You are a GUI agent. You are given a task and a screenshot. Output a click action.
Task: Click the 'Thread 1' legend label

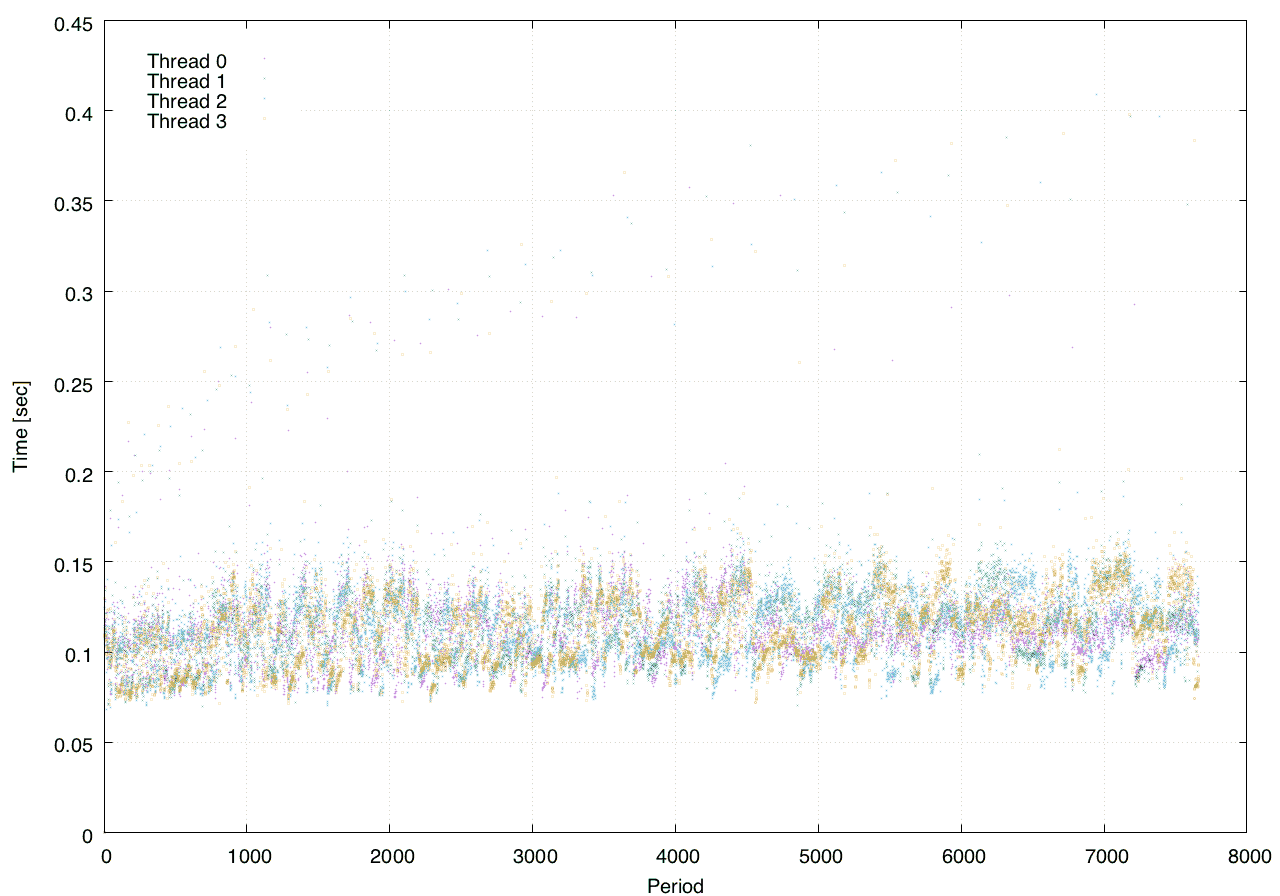coord(187,81)
